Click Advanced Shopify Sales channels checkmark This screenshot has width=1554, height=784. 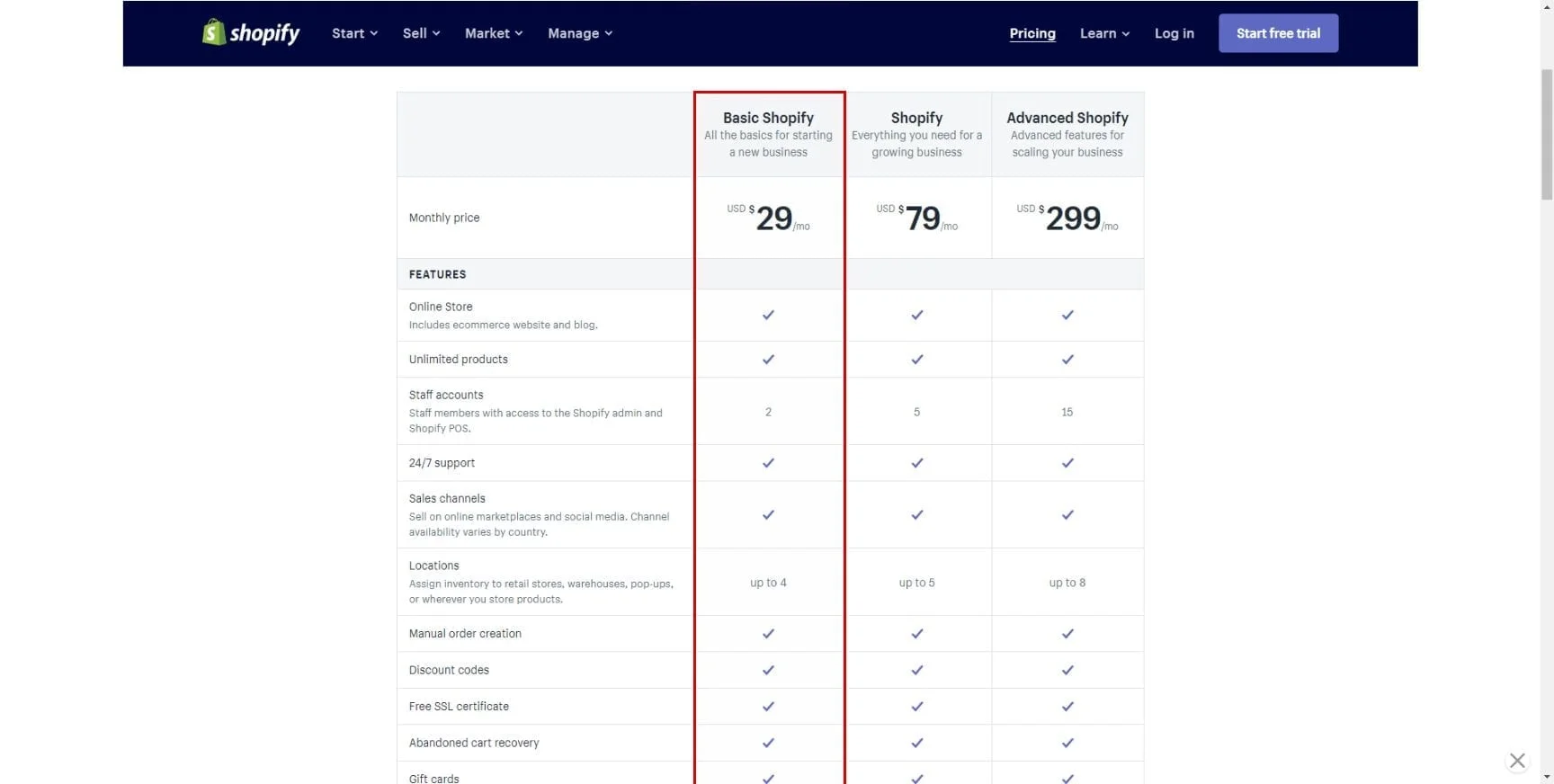(1067, 515)
